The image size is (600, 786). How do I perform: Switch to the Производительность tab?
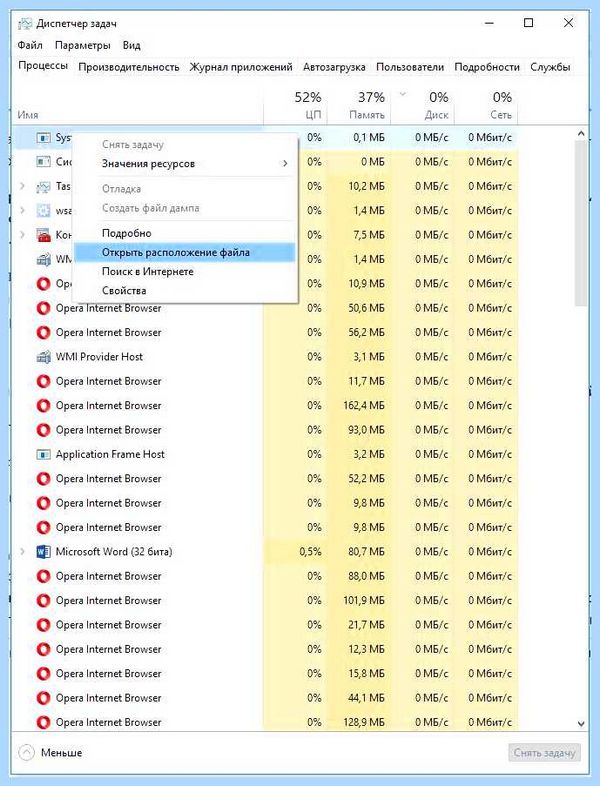click(129, 67)
